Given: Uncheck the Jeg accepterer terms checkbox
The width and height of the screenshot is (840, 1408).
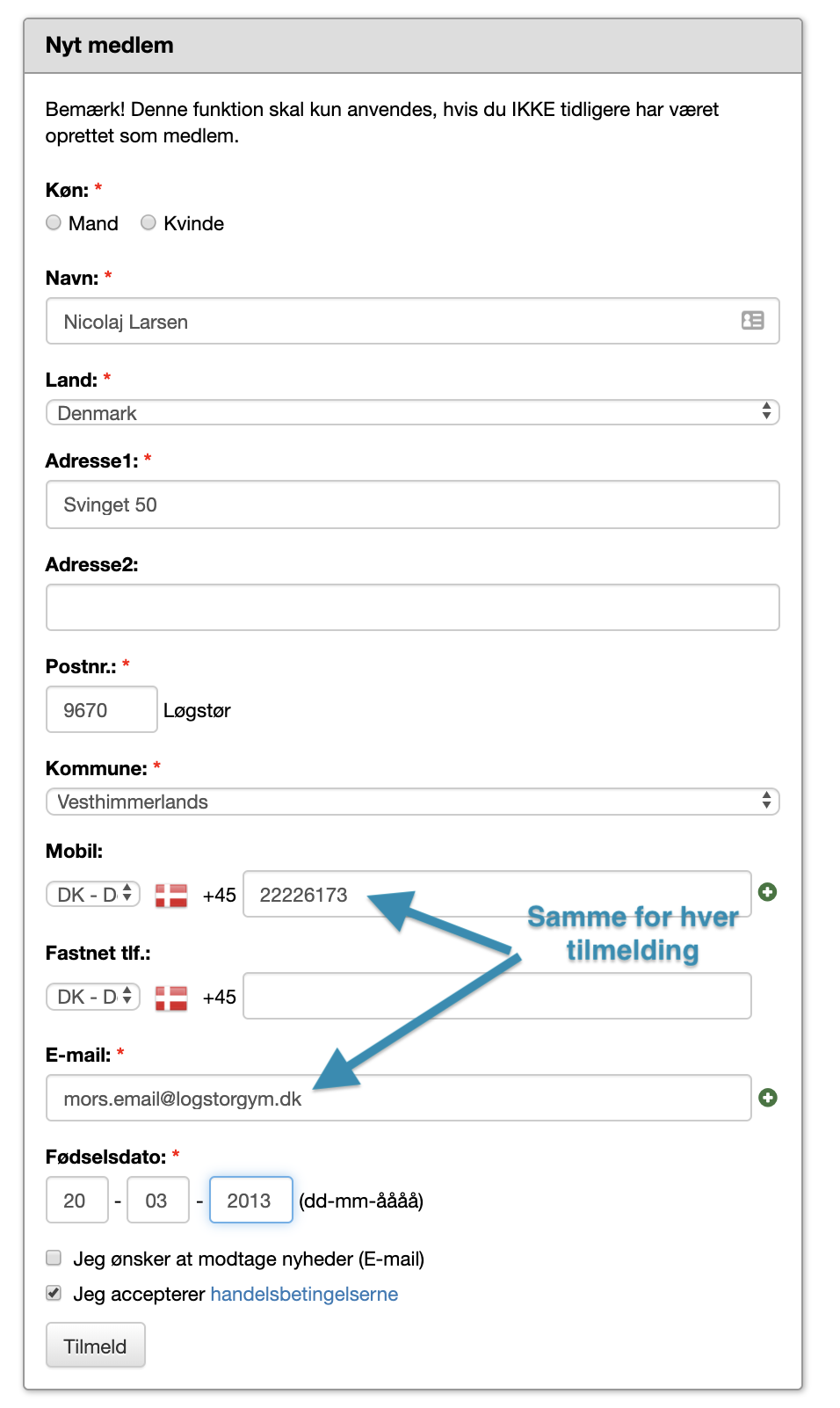Looking at the screenshot, I should [54, 1293].
